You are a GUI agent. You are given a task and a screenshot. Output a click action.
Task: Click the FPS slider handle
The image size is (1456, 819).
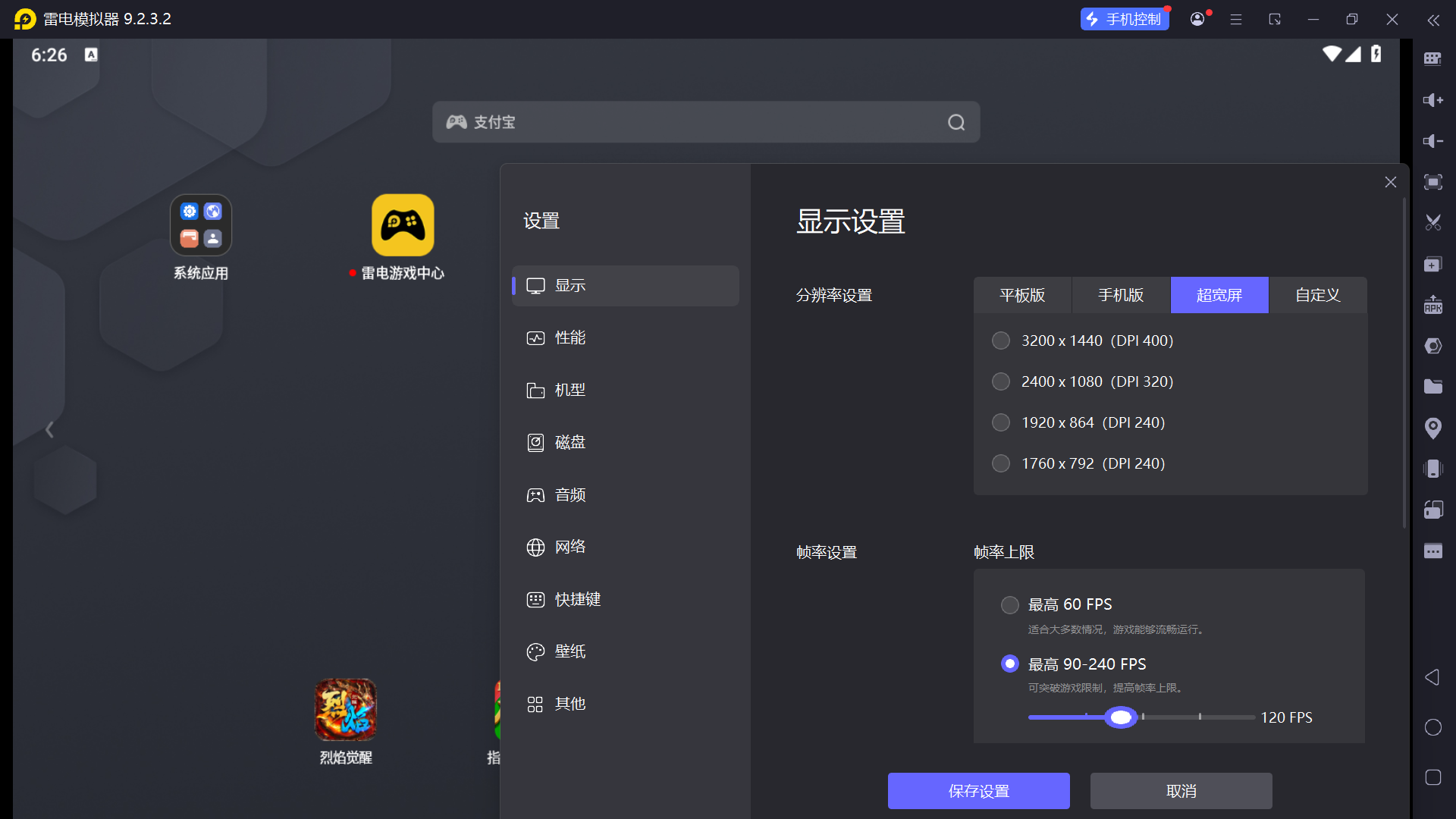[1121, 717]
